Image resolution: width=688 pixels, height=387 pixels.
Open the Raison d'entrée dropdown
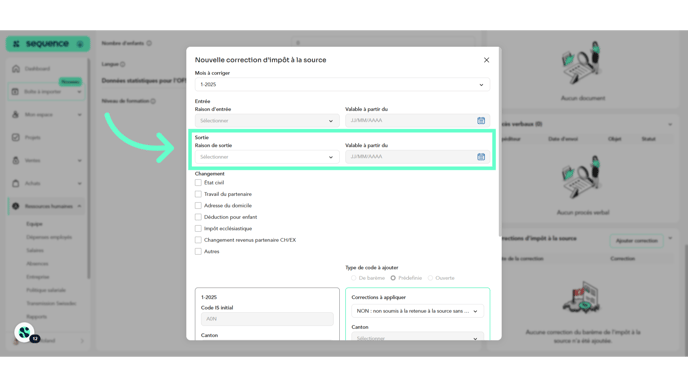267,121
